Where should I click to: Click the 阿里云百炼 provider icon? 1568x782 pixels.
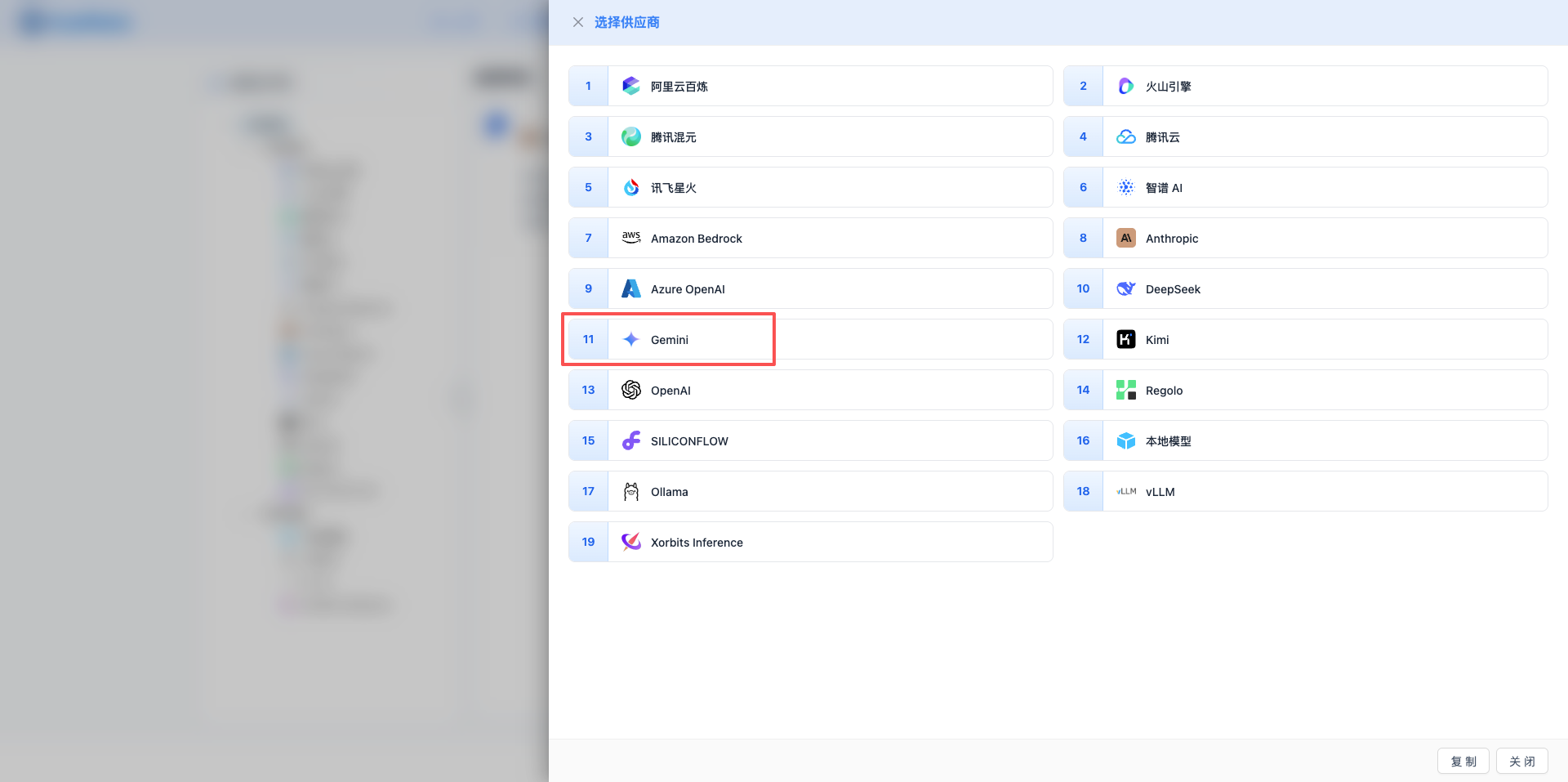click(x=630, y=86)
